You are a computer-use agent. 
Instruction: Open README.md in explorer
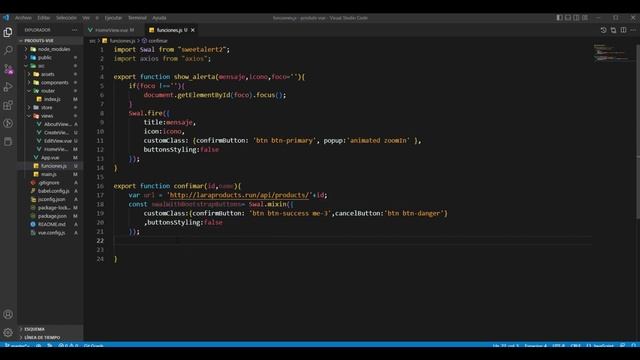tap(50, 224)
